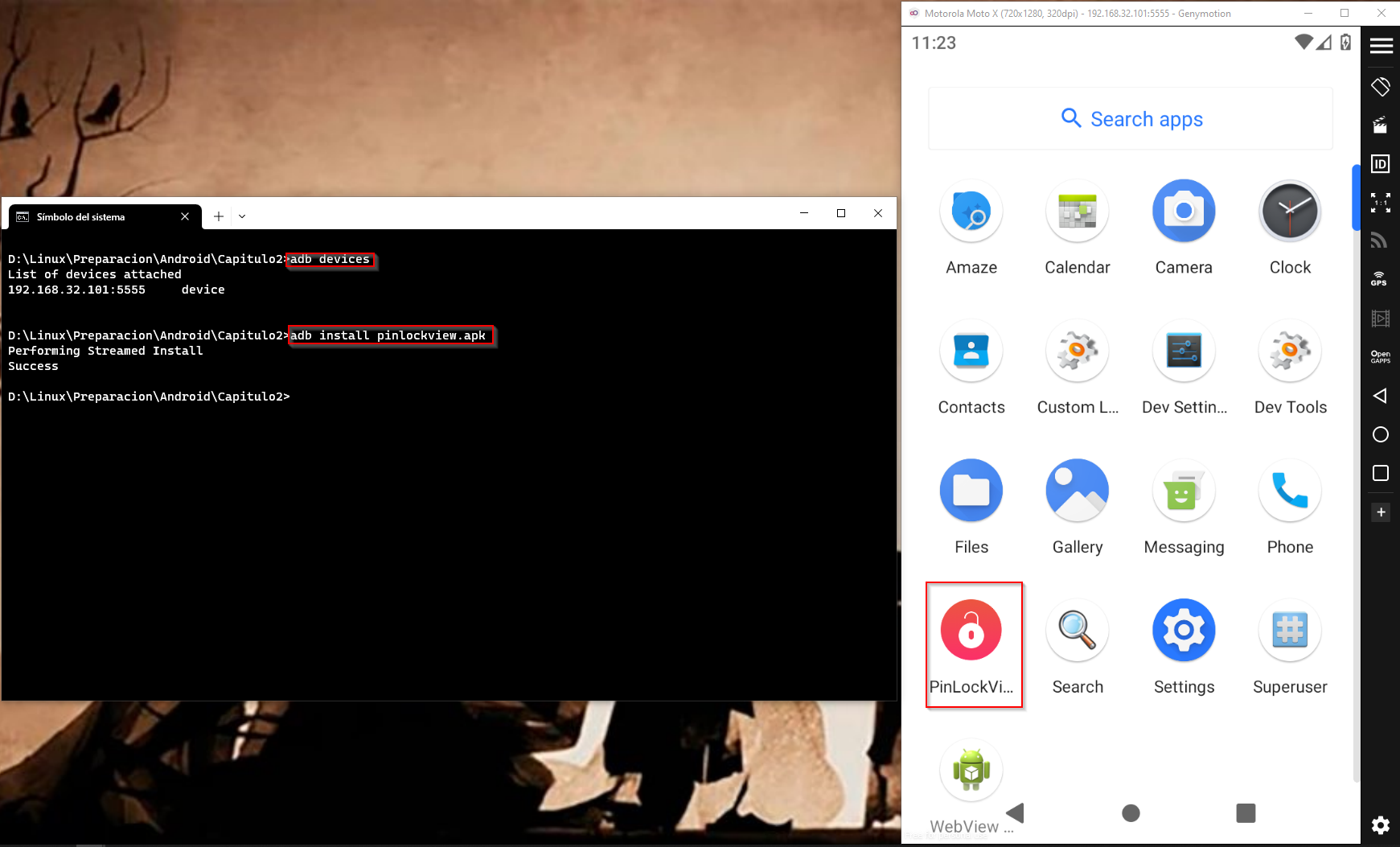The image size is (1400, 847).
Task: Click the 'List of devices attached' text
Action: [x=95, y=274]
